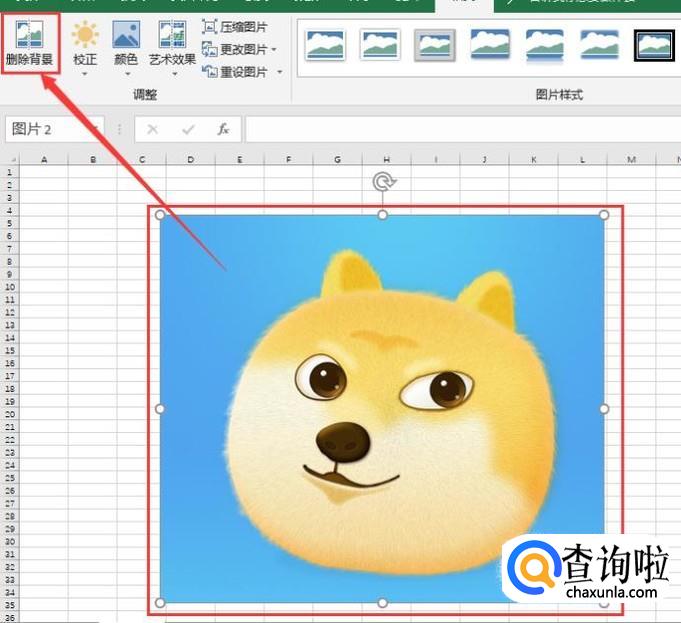This screenshot has height=623, width=681.
Task: Open the Color (颜色) picture options
Action: (x=126, y=43)
